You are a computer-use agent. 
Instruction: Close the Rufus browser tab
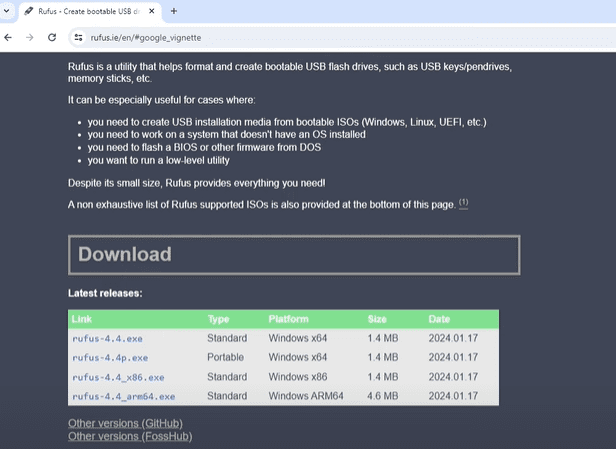tap(152, 11)
